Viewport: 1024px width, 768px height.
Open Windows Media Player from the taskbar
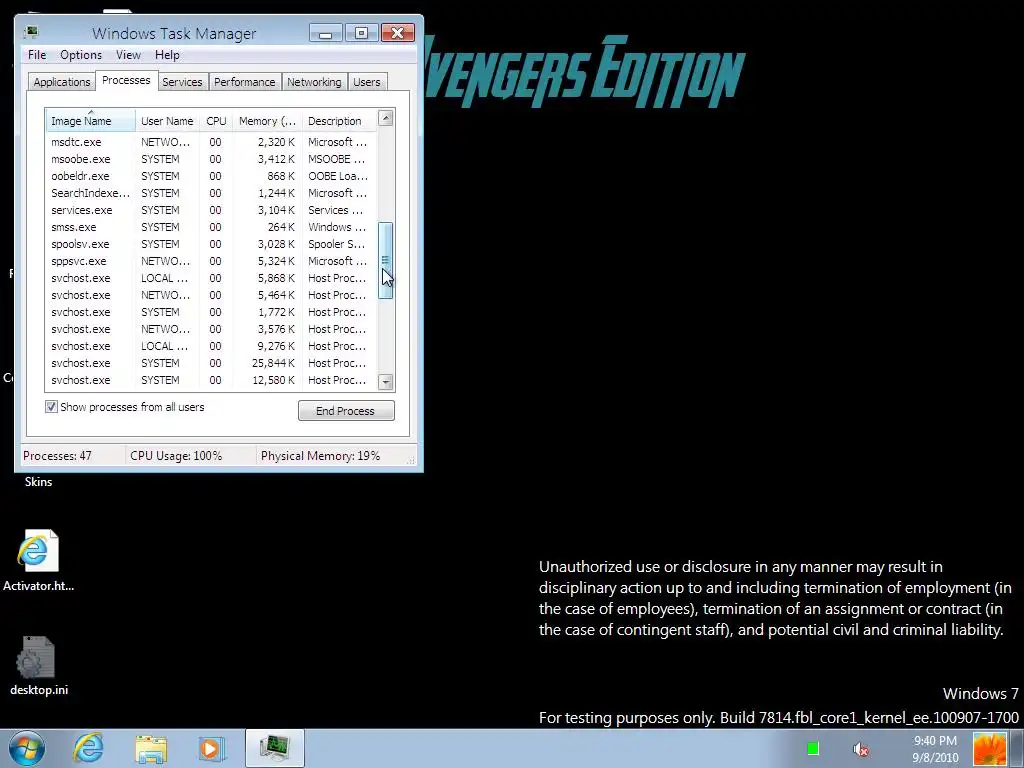(212, 748)
